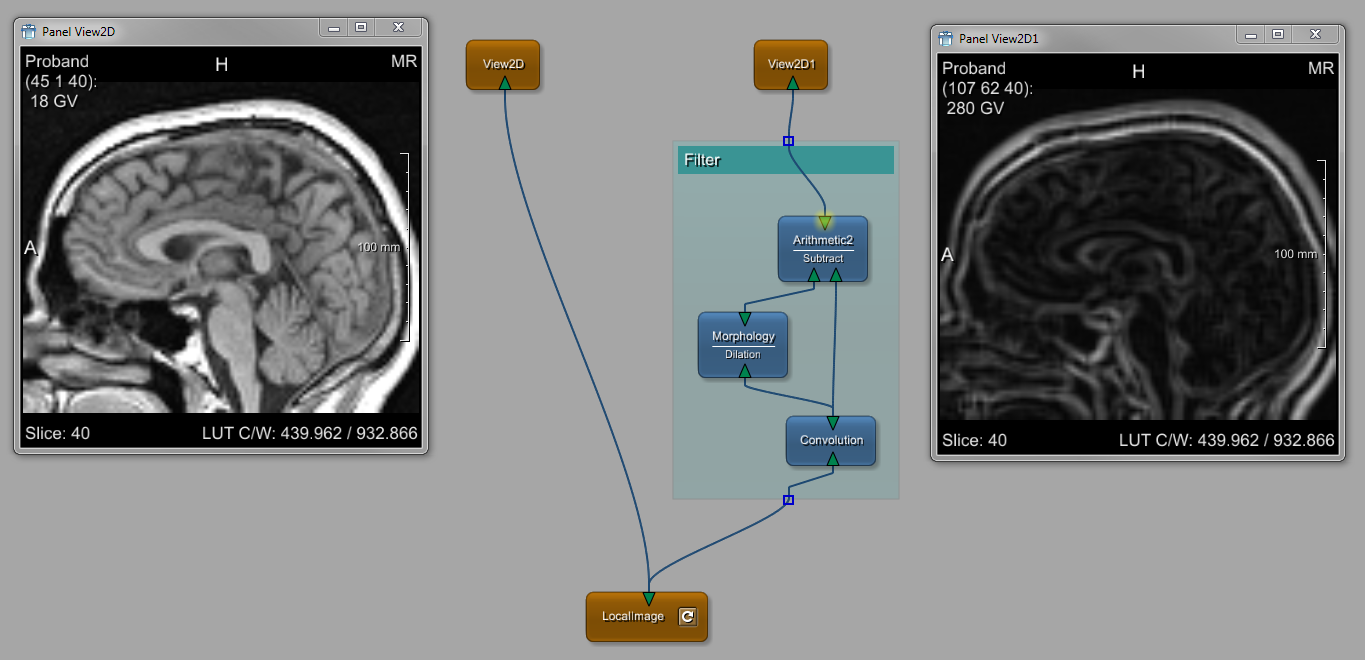Minimize the Panel View2D1 window
This screenshot has width=1365, height=660.
(x=1250, y=35)
